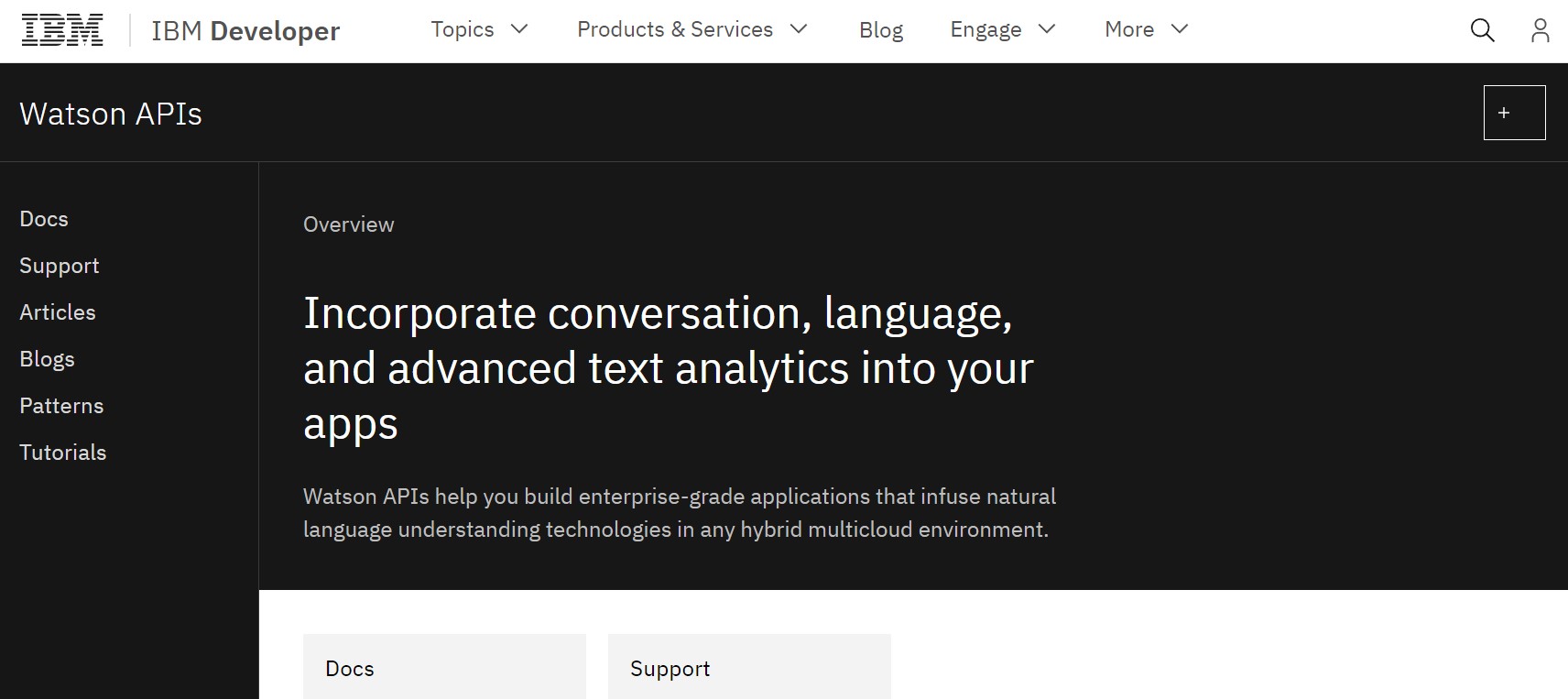Click the Overview label
The image size is (1568, 699).
click(349, 224)
